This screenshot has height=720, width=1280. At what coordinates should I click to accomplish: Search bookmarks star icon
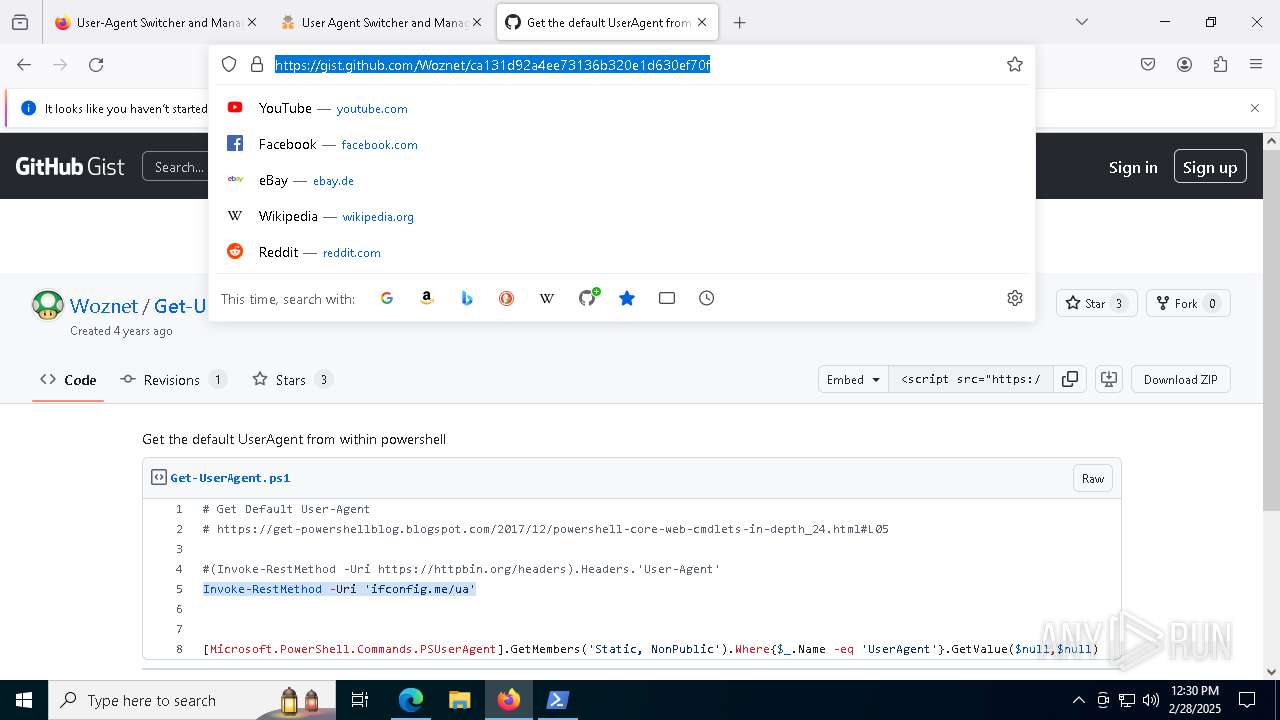point(627,298)
